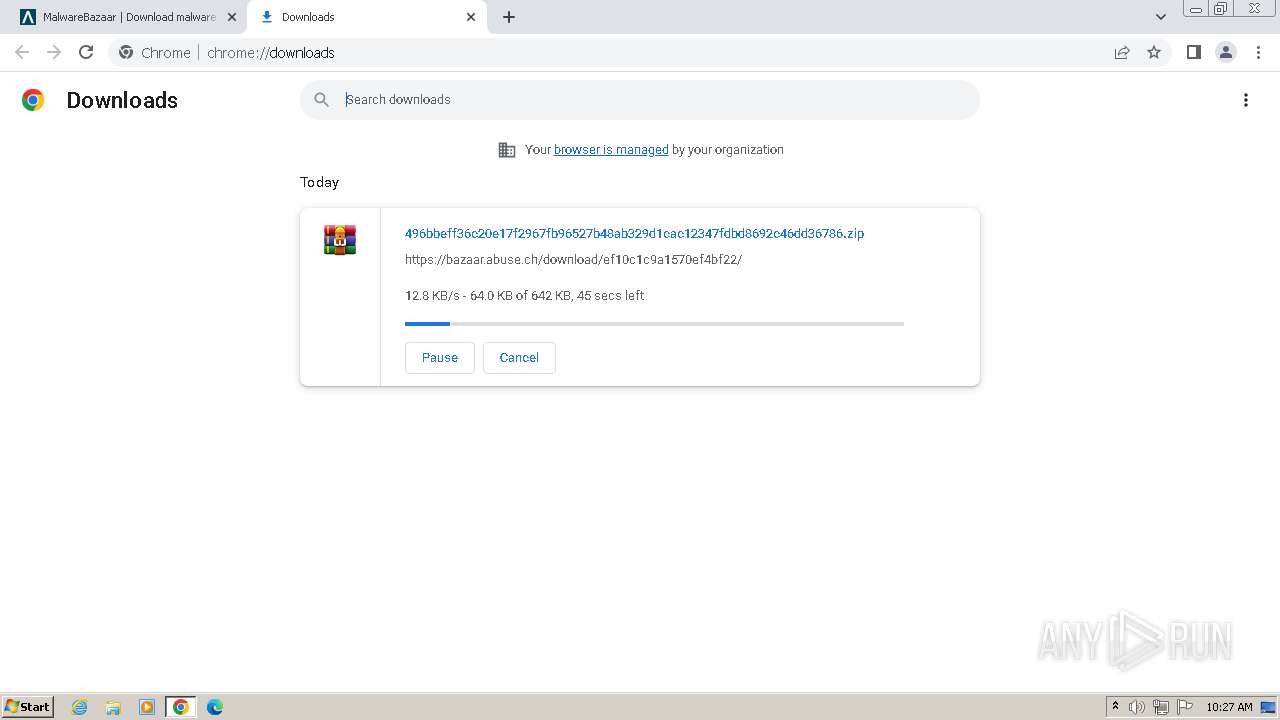
Task: Select the Downloads tab
Action: (366, 17)
